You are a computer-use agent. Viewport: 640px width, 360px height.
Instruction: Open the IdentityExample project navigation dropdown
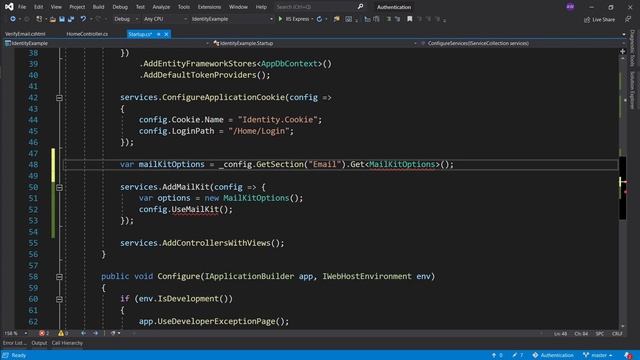(107, 43)
